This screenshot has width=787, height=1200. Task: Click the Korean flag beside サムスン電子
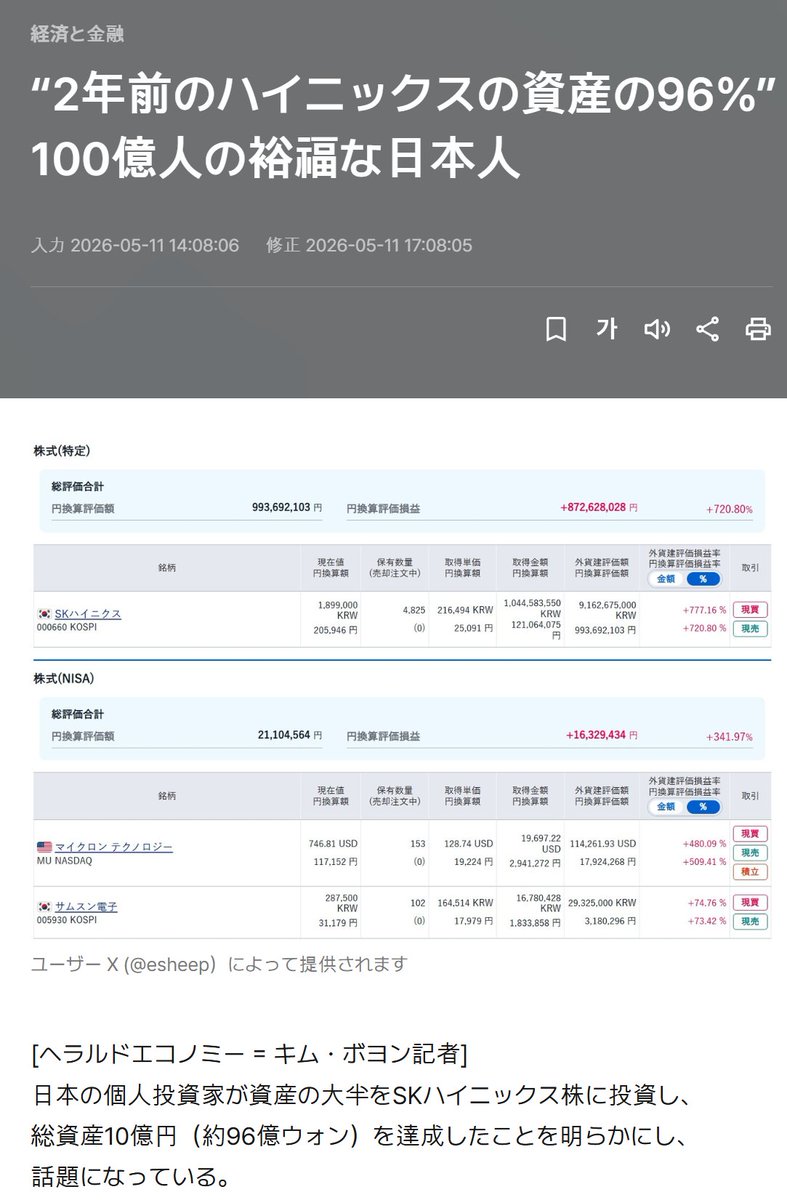click(44, 906)
